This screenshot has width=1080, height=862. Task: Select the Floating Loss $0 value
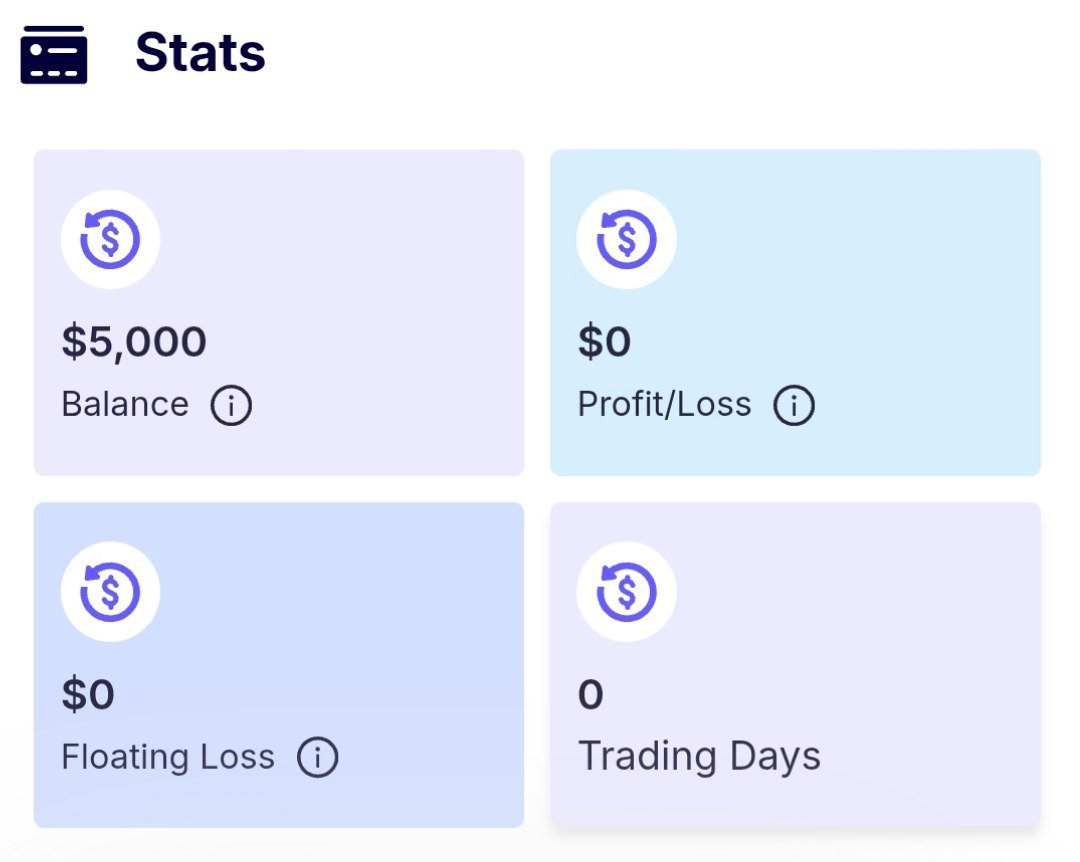coord(88,694)
